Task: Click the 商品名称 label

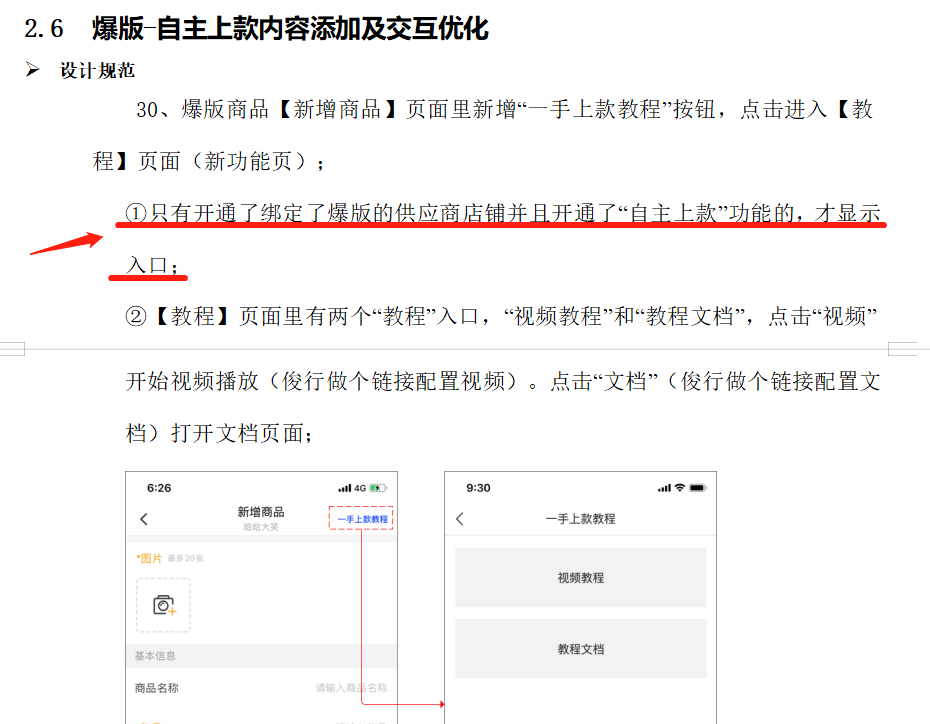Action: point(157,688)
